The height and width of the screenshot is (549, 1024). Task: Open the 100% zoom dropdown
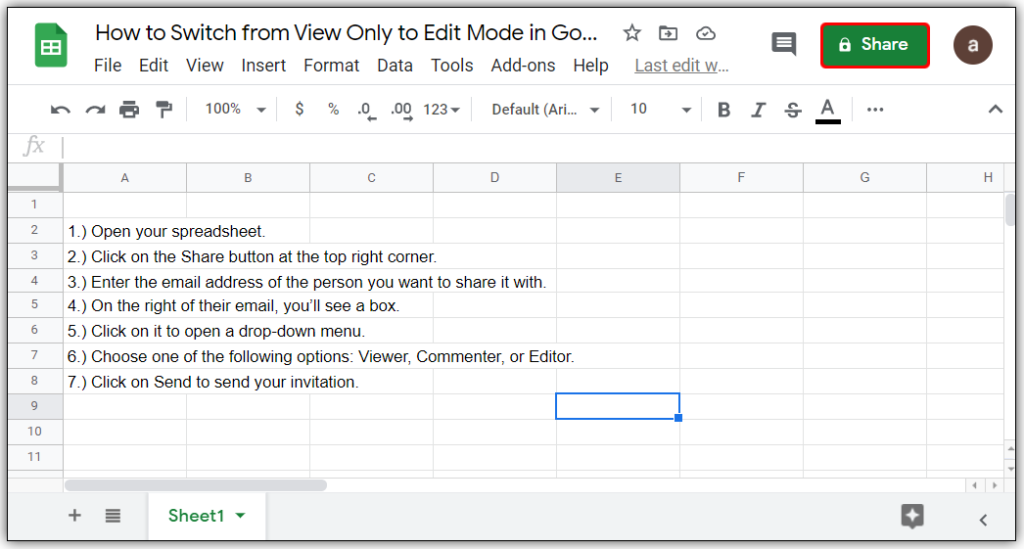click(235, 109)
